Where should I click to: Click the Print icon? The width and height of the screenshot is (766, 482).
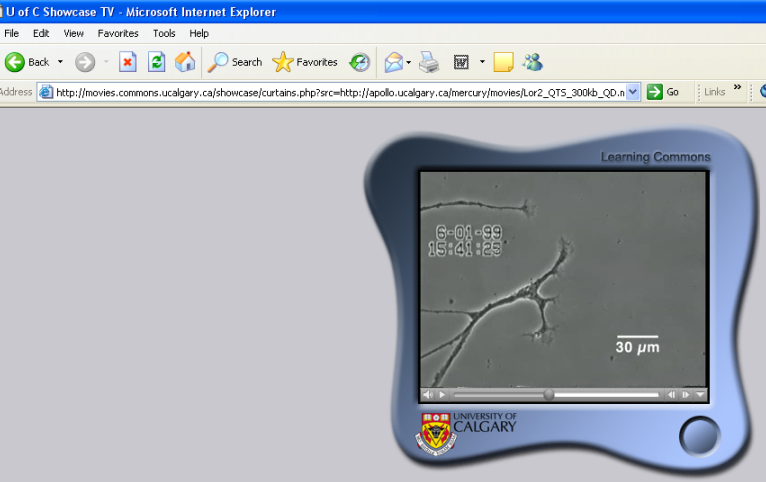click(429, 62)
